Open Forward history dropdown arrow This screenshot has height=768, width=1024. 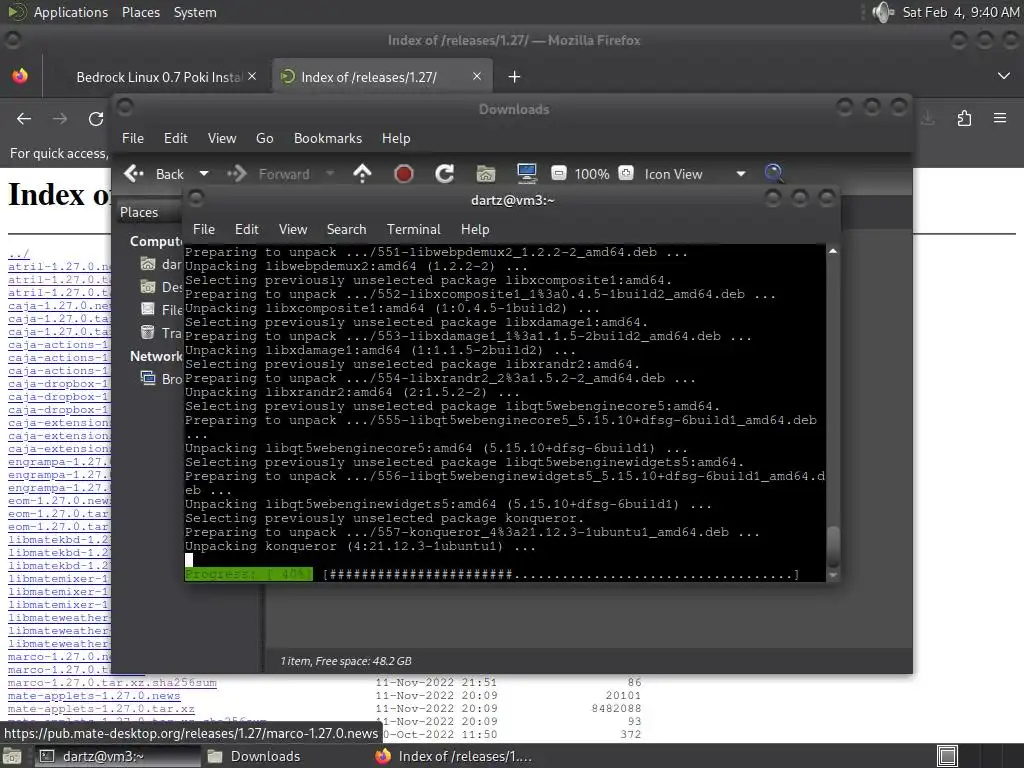(330, 174)
